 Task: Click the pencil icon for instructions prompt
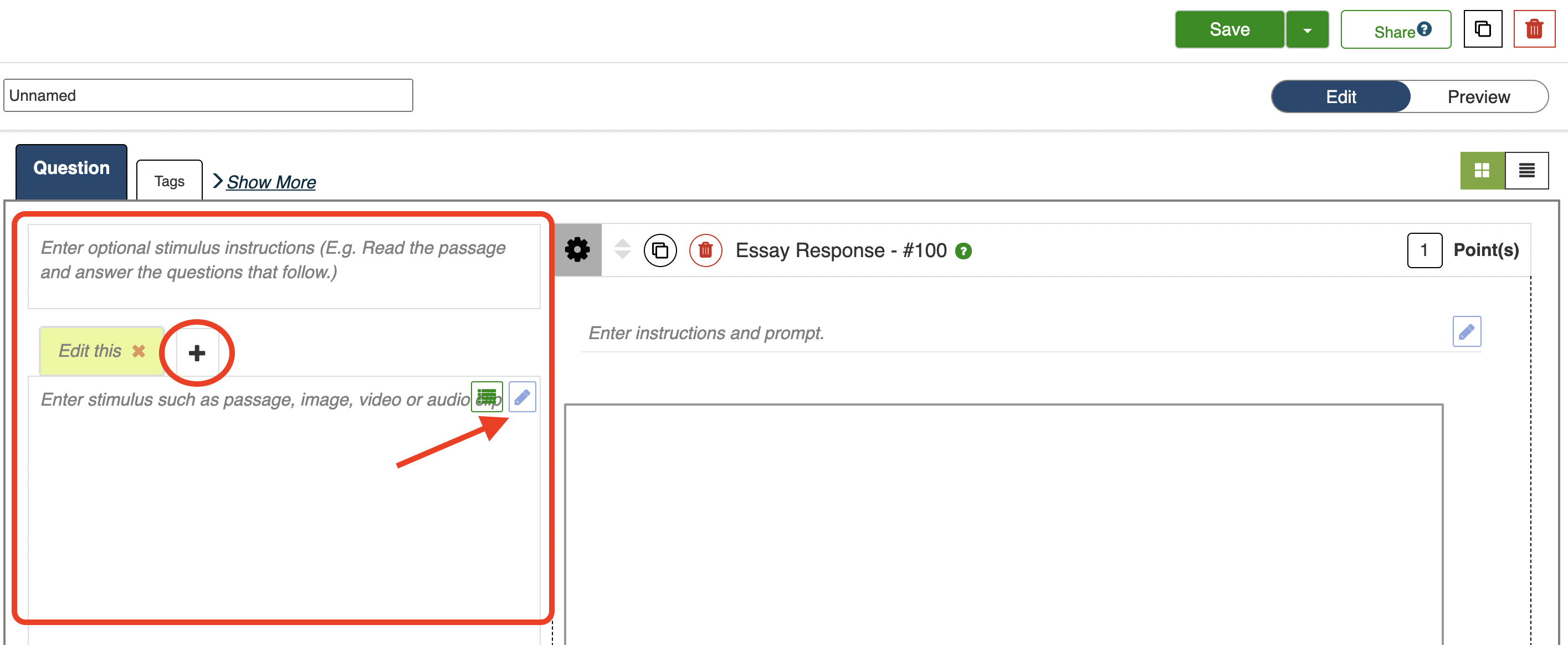[1467, 331]
